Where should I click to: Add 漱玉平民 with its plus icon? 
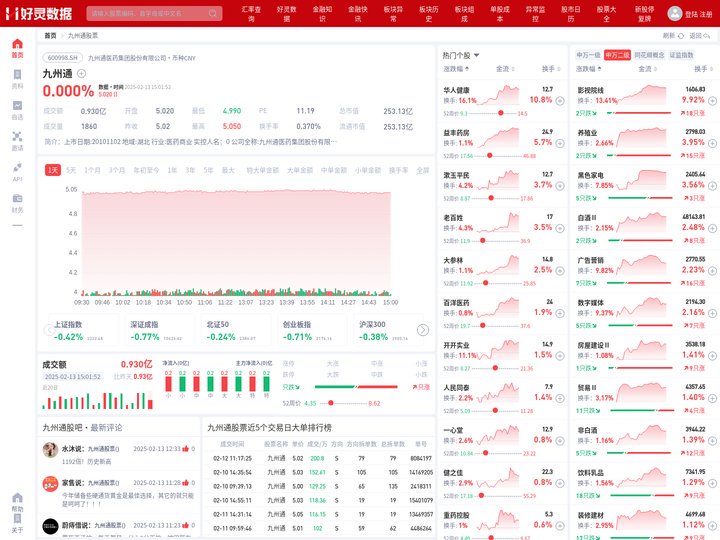[560, 186]
